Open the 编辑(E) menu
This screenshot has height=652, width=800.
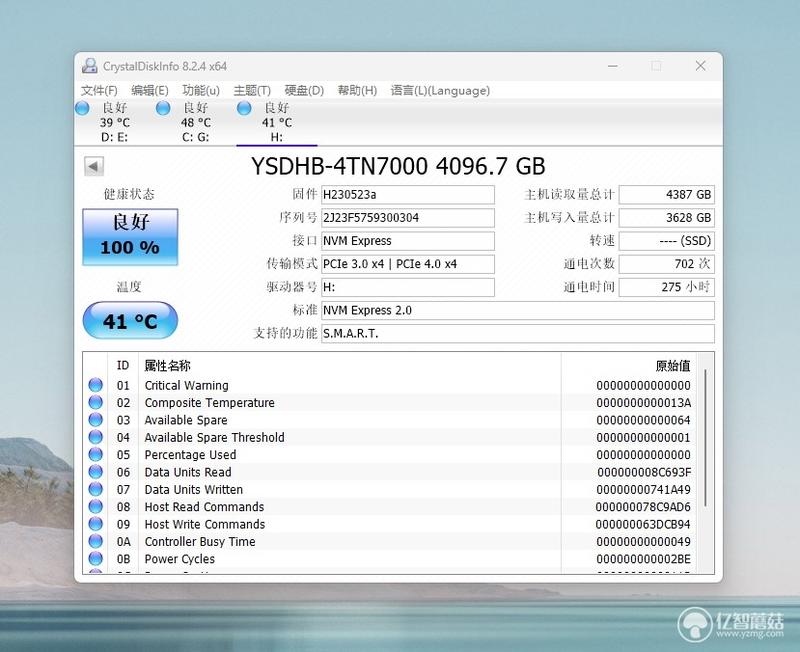tap(149, 91)
